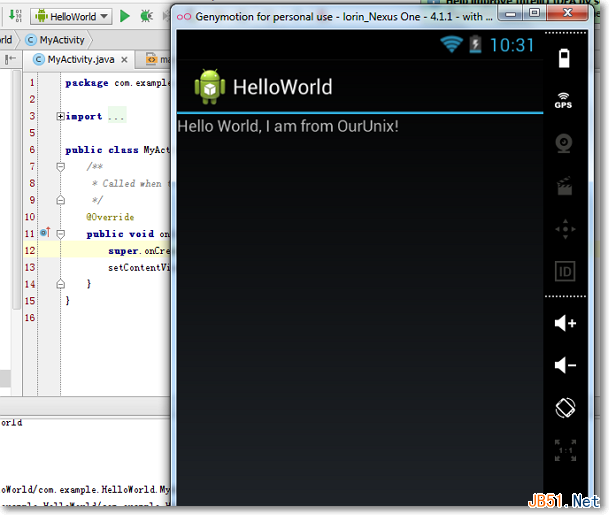This screenshot has height=515, width=609.
Task: Click the @Override annotation on line 10
Action: [x=110, y=217]
